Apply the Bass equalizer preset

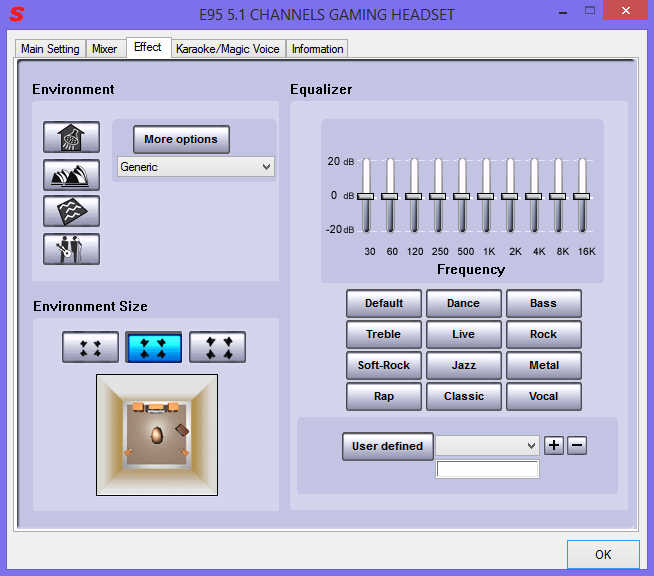tap(543, 303)
